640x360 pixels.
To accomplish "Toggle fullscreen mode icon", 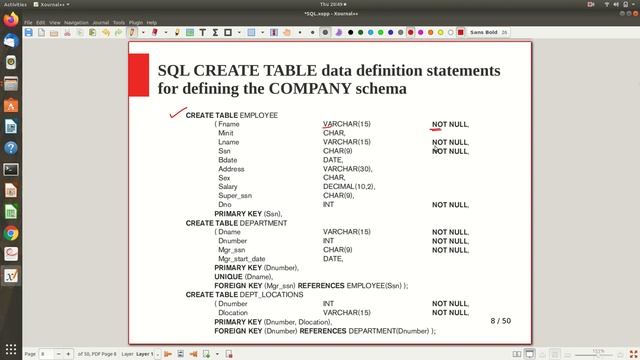I will pyautogui.click(x=633, y=354).
